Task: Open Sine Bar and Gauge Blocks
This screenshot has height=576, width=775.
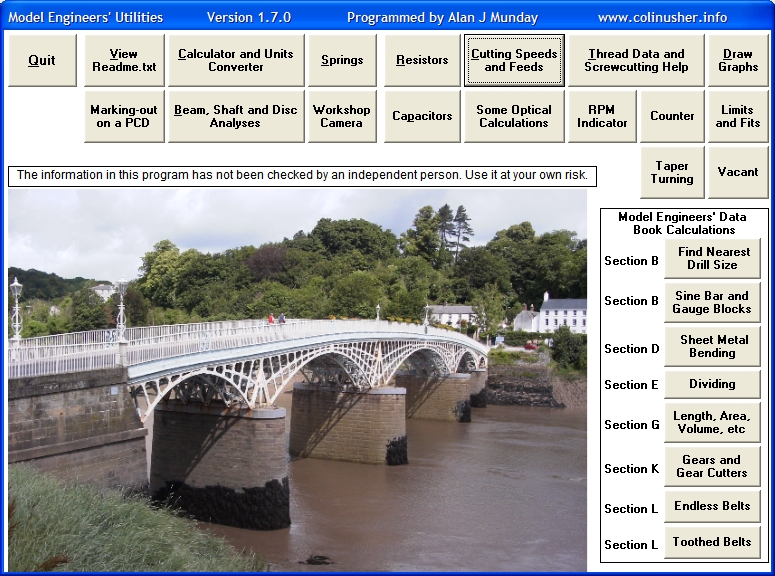Action: pos(712,303)
